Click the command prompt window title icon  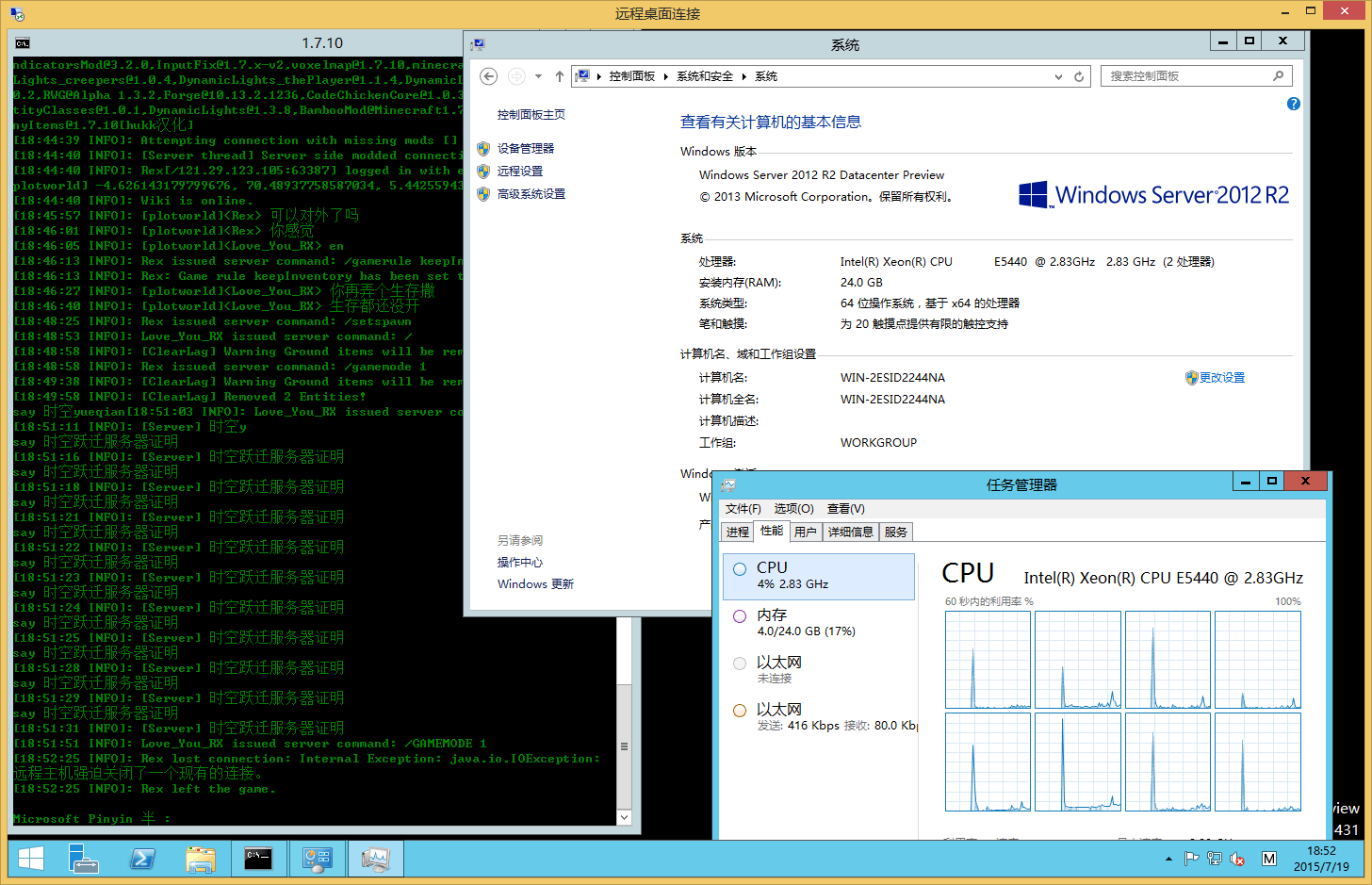(23, 43)
